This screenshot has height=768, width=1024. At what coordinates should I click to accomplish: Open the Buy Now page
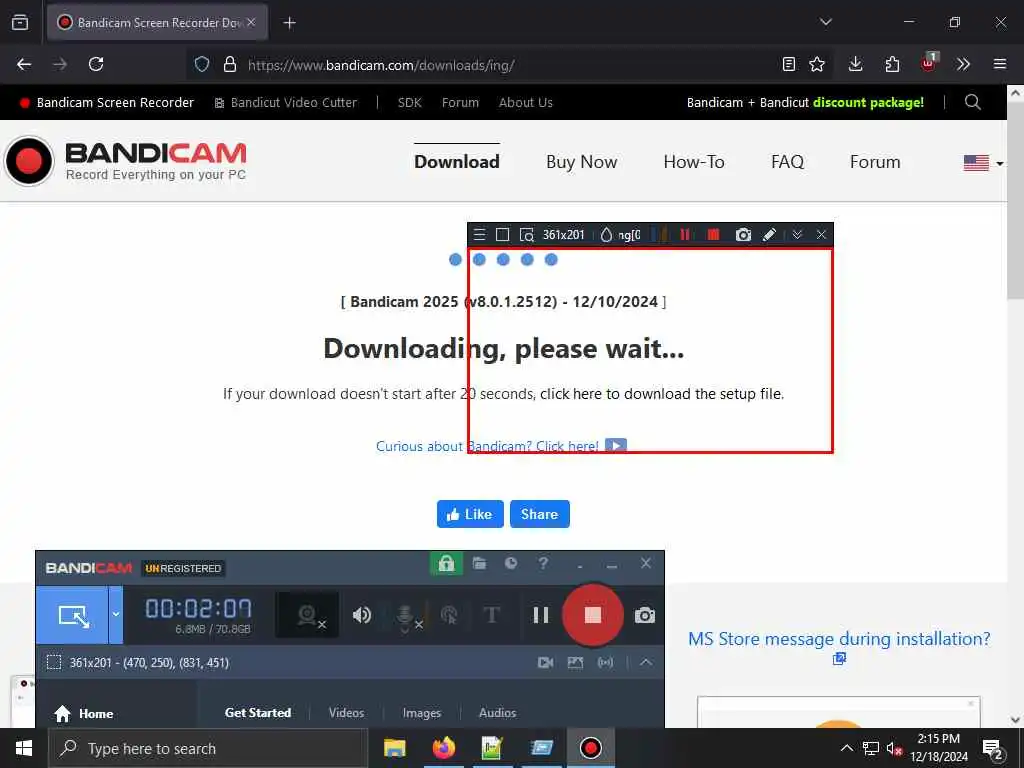tap(581, 161)
